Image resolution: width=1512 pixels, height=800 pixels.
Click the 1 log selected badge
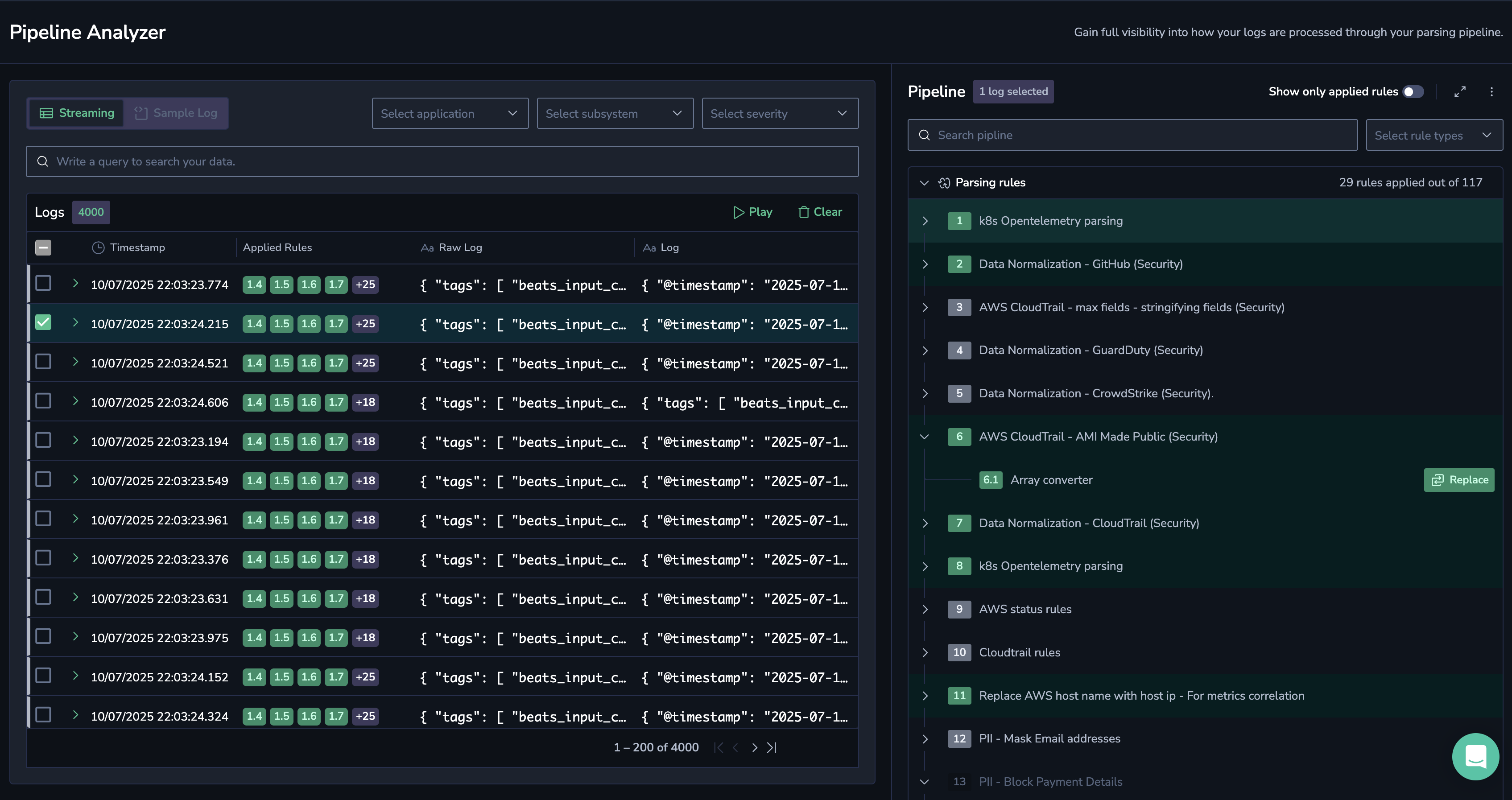[x=1013, y=91]
